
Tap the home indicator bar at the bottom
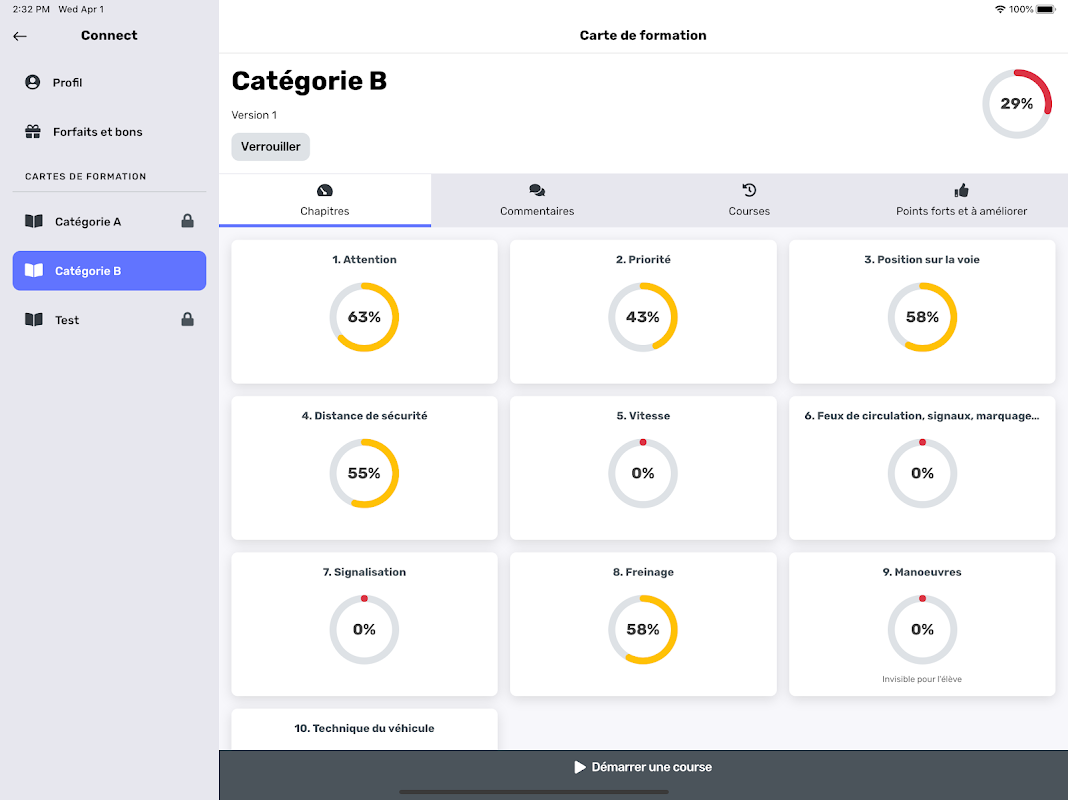tap(533, 792)
